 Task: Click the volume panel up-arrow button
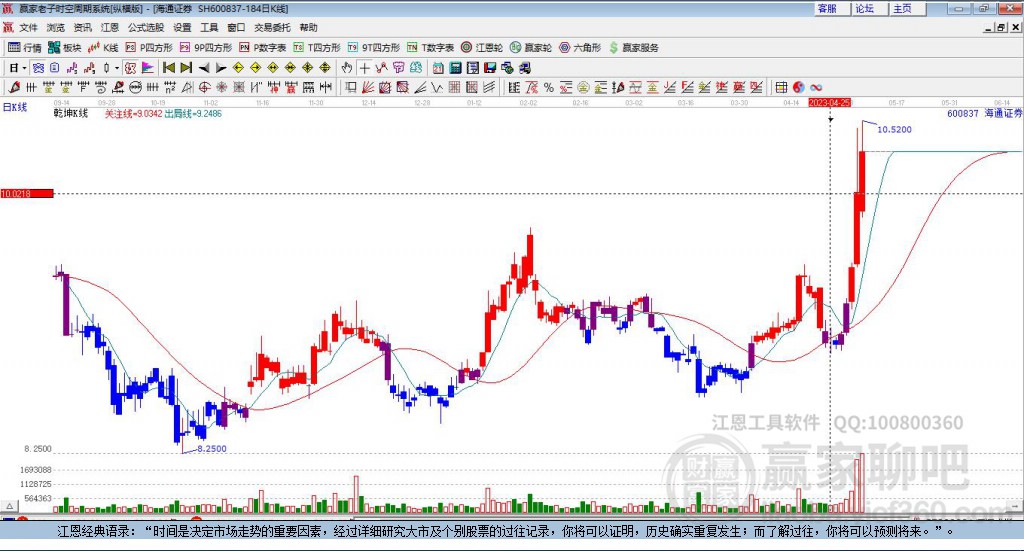pyautogui.click(x=10, y=506)
